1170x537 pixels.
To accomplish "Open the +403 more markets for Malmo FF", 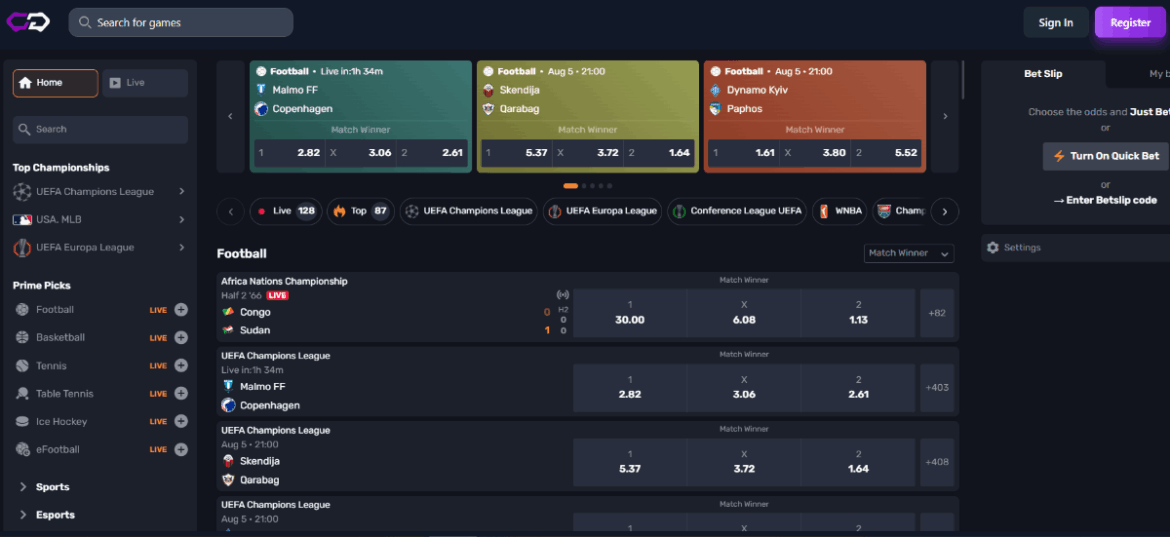I will click(x=937, y=387).
